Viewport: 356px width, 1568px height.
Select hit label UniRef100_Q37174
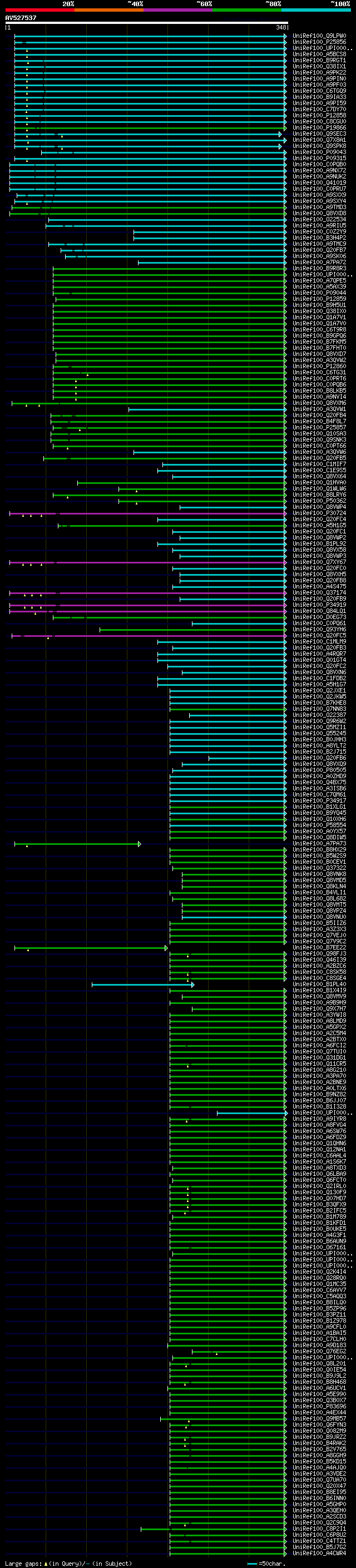click(x=319, y=593)
